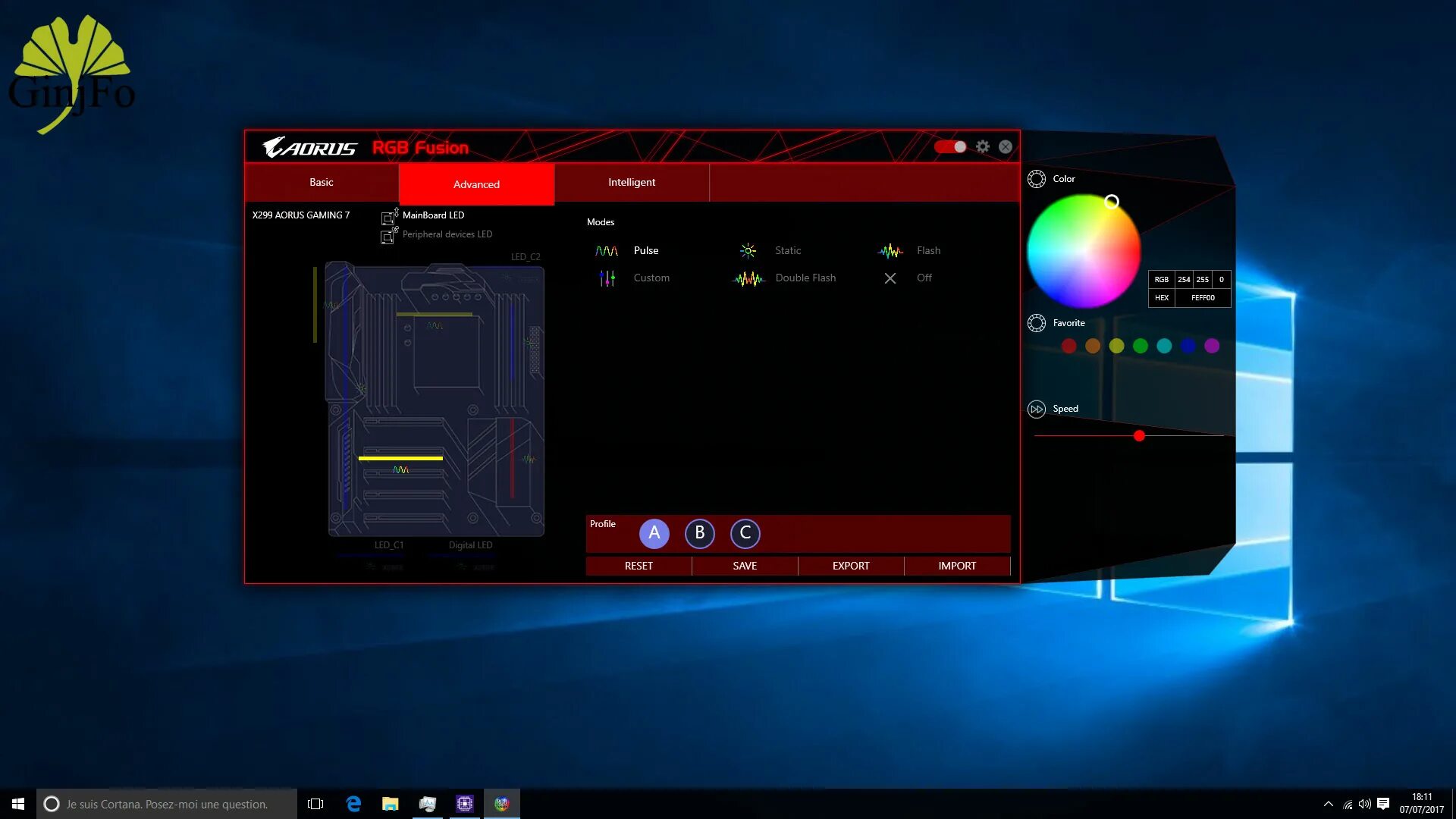1456x819 pixels.
Task: Click the MainBoard LED icon
Action: (388, 218)
